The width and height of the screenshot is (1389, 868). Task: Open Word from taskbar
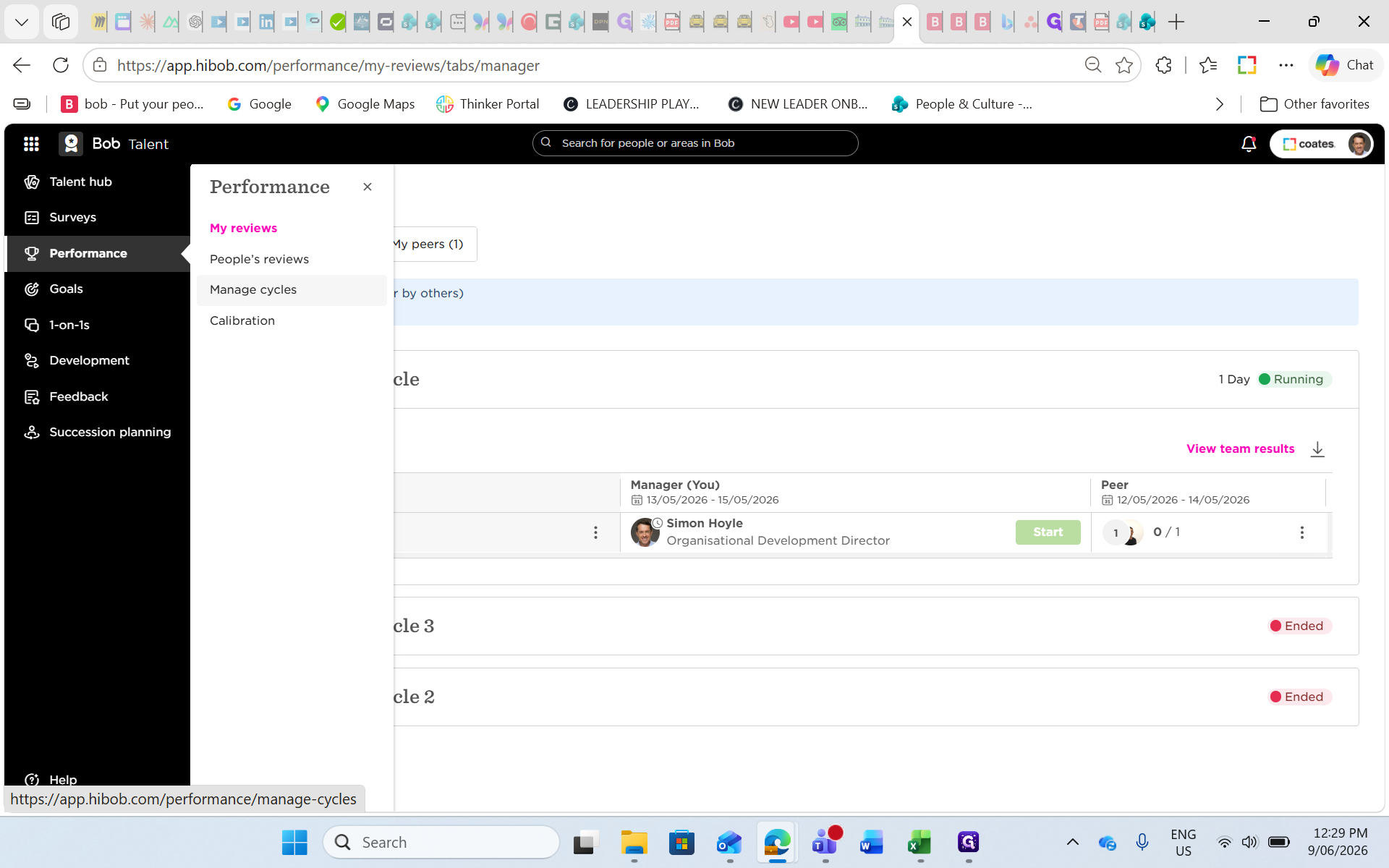pyautogui.click(x=872, y=843)
